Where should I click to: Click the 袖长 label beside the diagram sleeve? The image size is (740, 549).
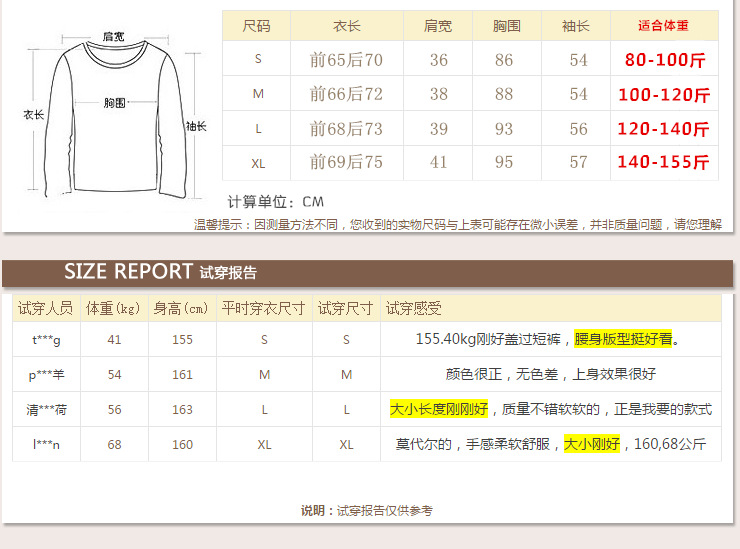coord(196,126)
